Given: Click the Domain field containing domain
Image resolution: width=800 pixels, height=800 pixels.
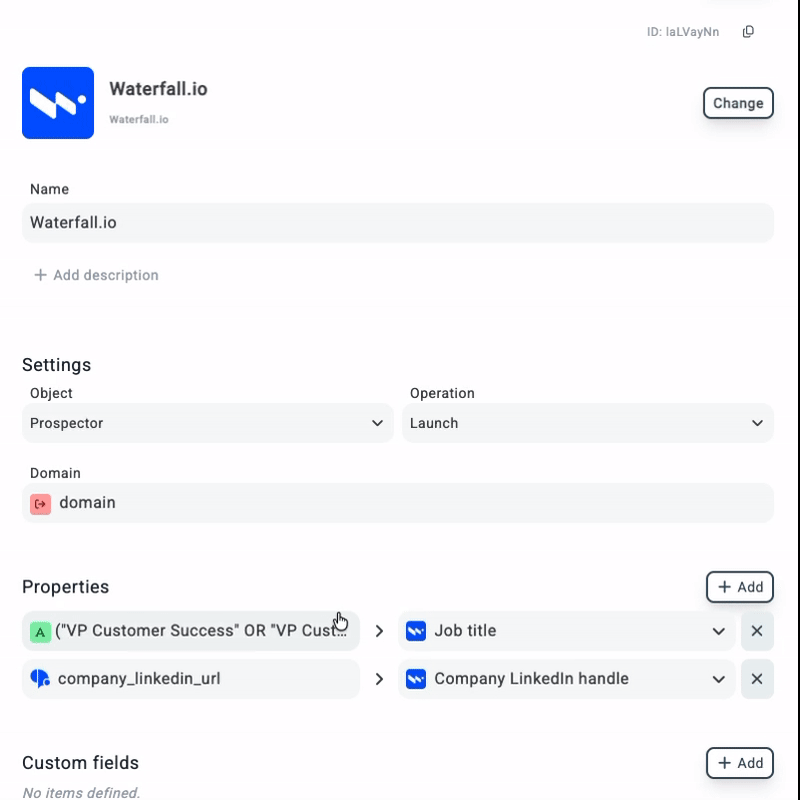Looking at the screenshot, I should [398, 503].
